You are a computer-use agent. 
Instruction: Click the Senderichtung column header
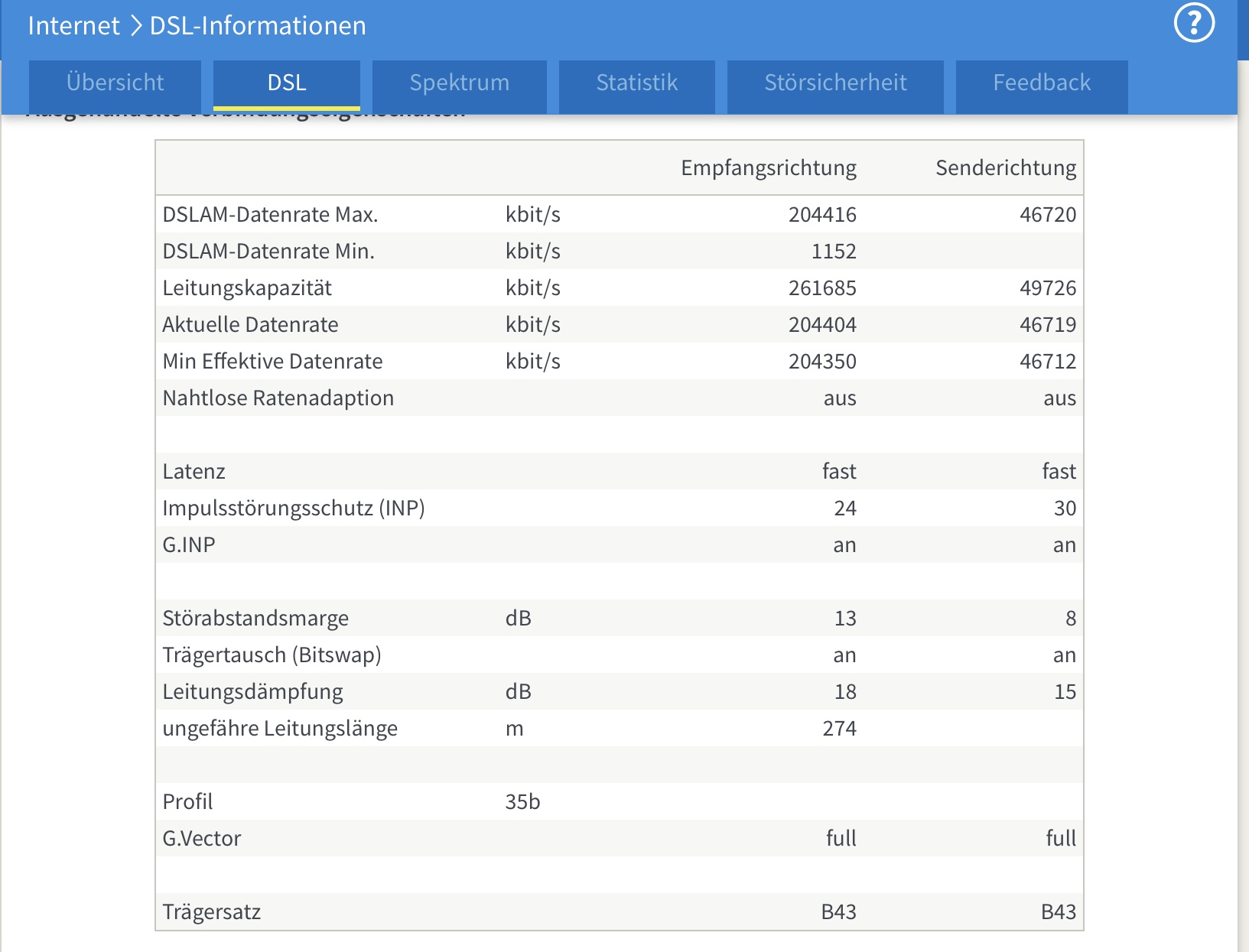pos(1006,167)
